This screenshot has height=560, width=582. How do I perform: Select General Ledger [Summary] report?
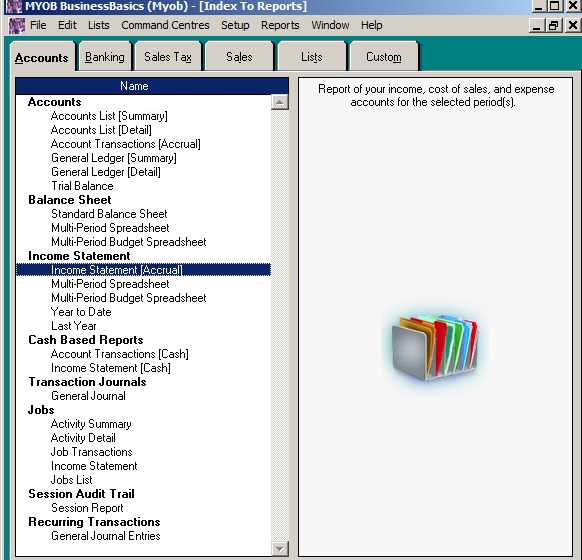coord(114,158)
